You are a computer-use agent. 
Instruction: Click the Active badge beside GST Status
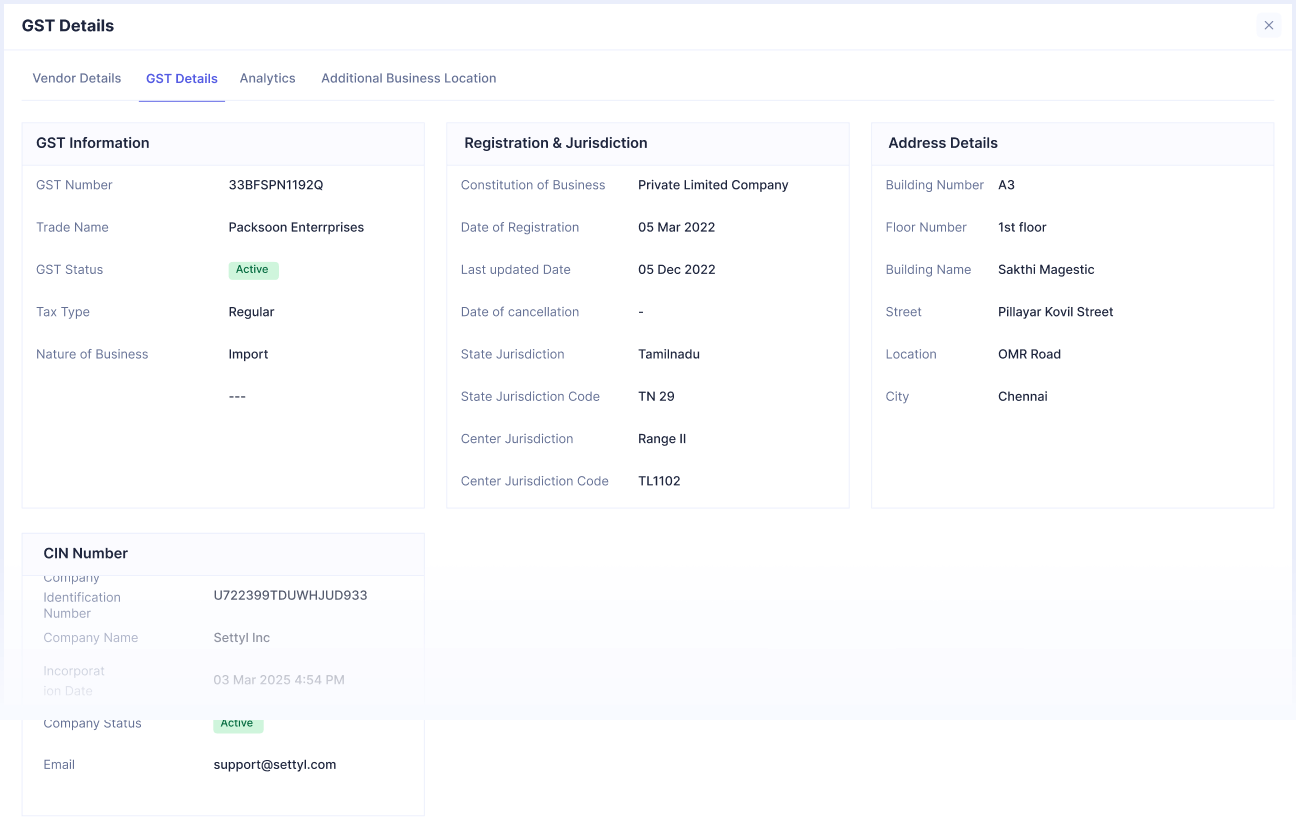pos(253,270)
